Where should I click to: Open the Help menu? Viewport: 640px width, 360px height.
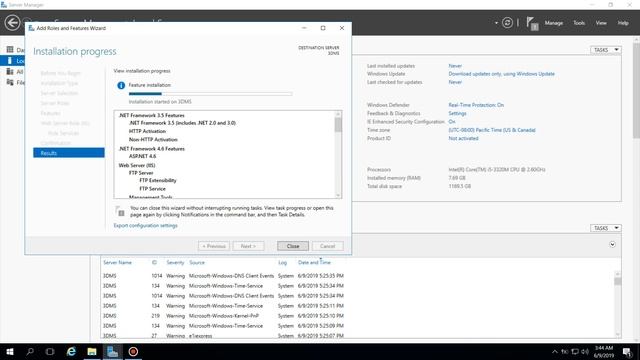point(623,23)
